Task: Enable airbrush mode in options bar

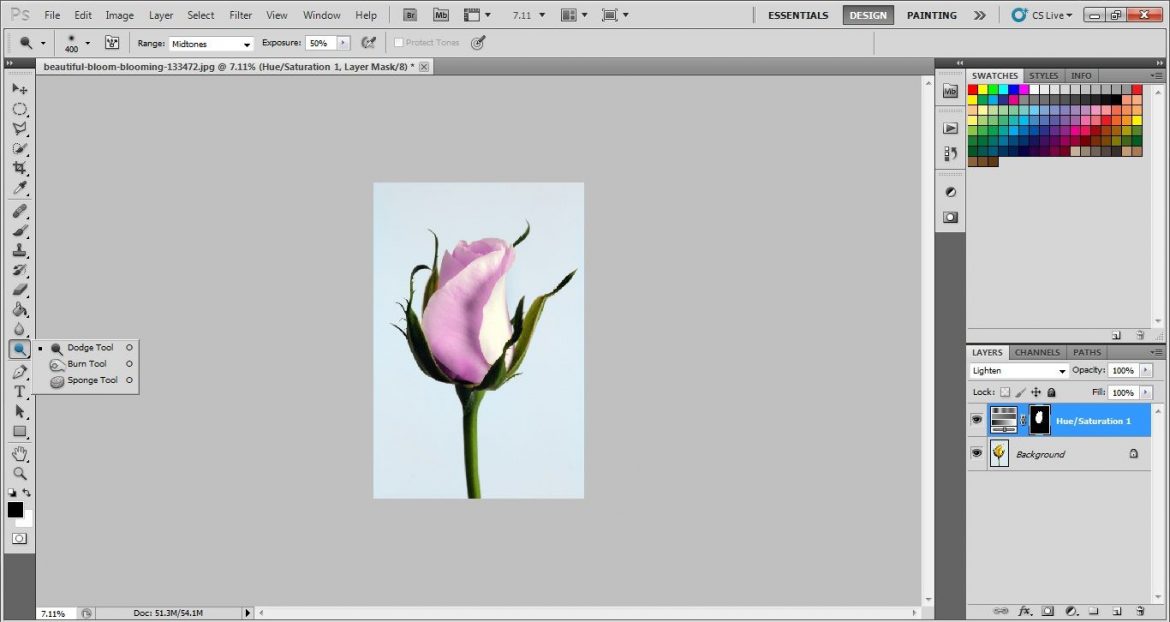Action: click(368, 43)
